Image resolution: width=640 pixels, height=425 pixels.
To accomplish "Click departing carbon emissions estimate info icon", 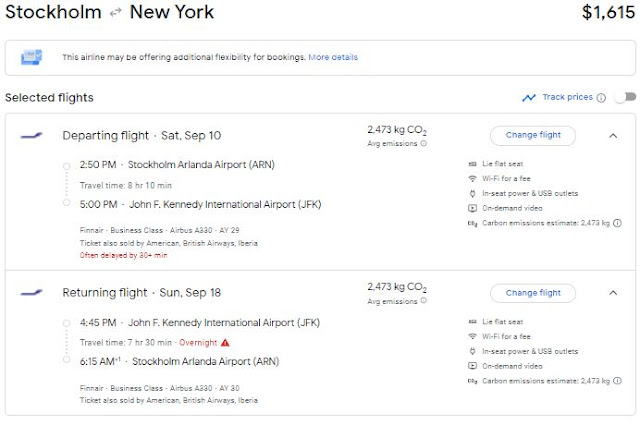I will pos(617,223).
